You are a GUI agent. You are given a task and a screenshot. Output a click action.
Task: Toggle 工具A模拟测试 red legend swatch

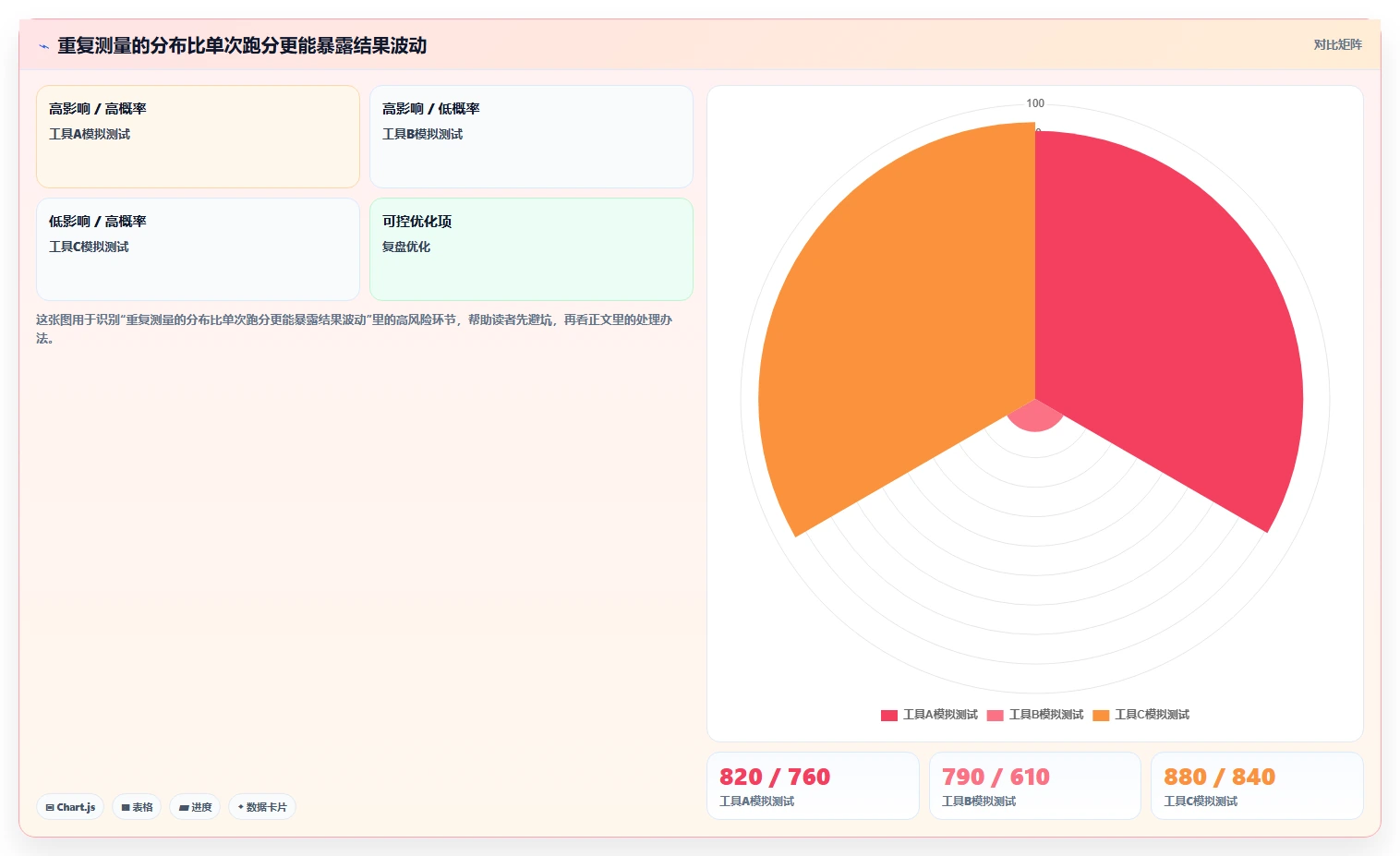tap(889, 715)
